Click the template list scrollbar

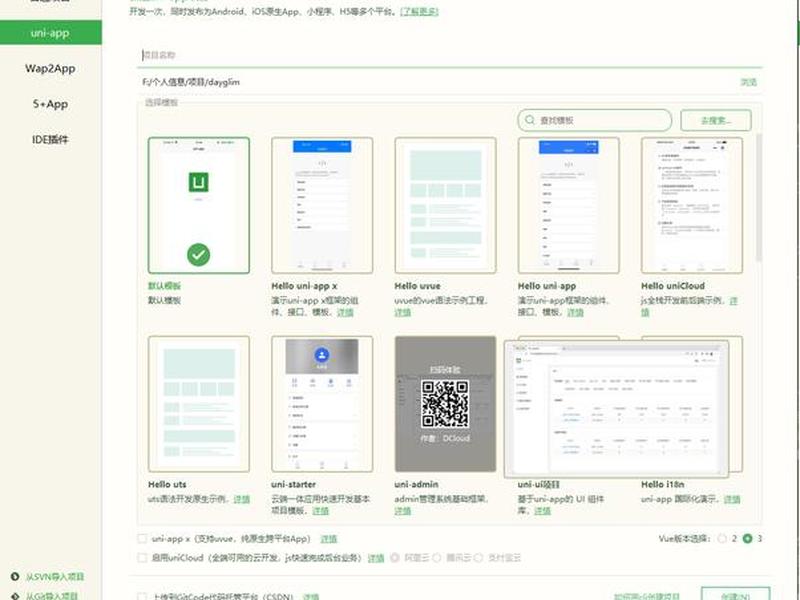[759, 198]
